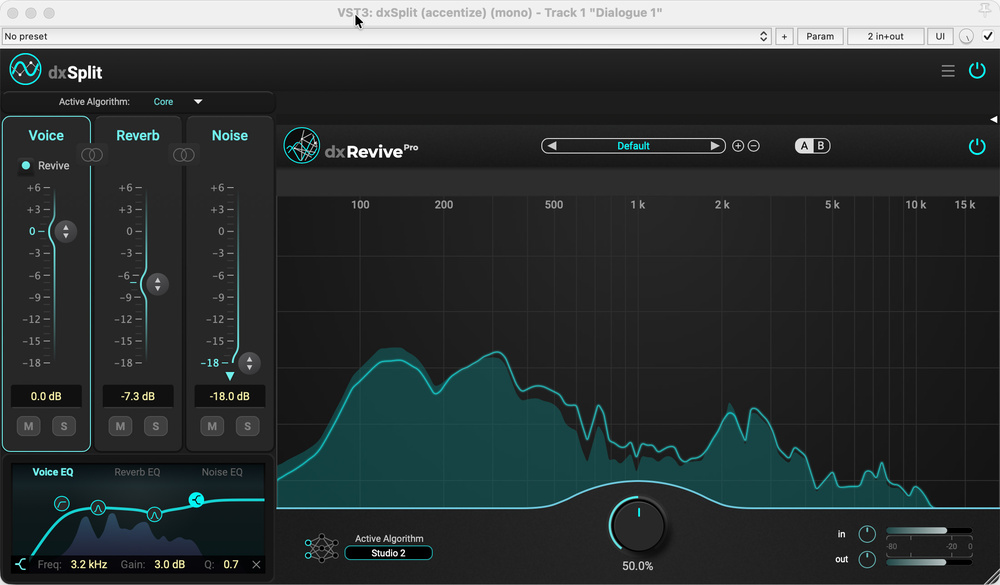
Task: Remove the EQ band with X
Action: click(256, 565)
